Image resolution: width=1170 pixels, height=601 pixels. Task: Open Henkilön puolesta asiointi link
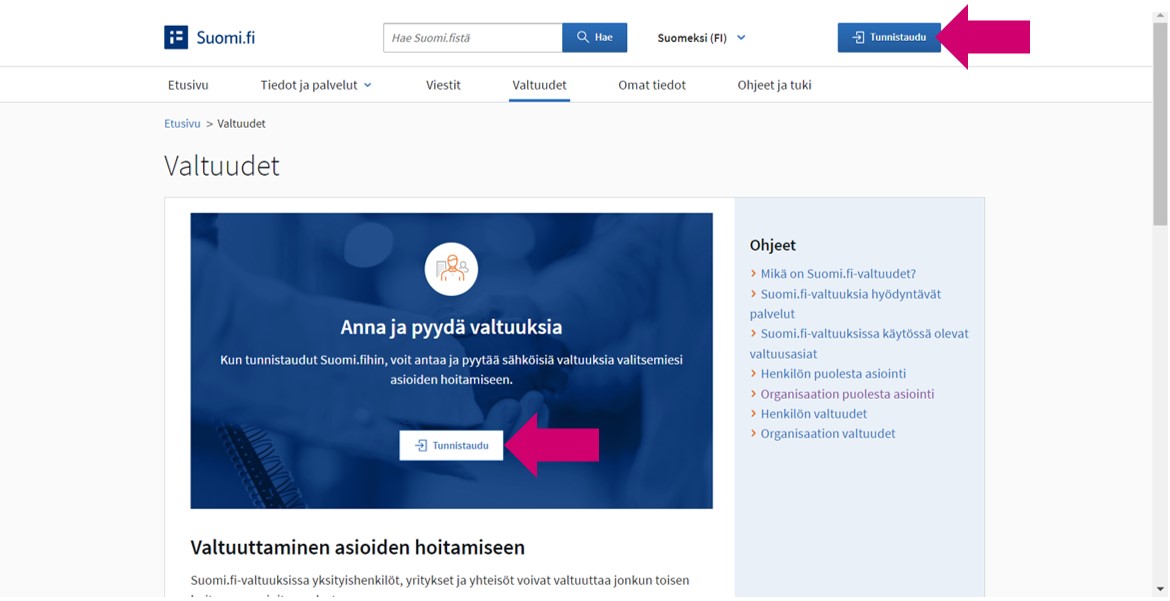[833, 373]
